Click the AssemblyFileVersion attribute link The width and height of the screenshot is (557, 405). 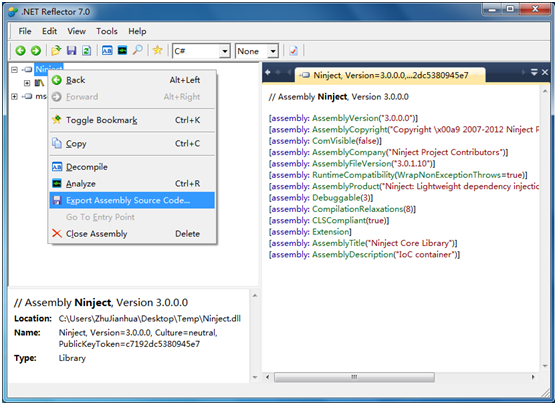coord(351,164)
